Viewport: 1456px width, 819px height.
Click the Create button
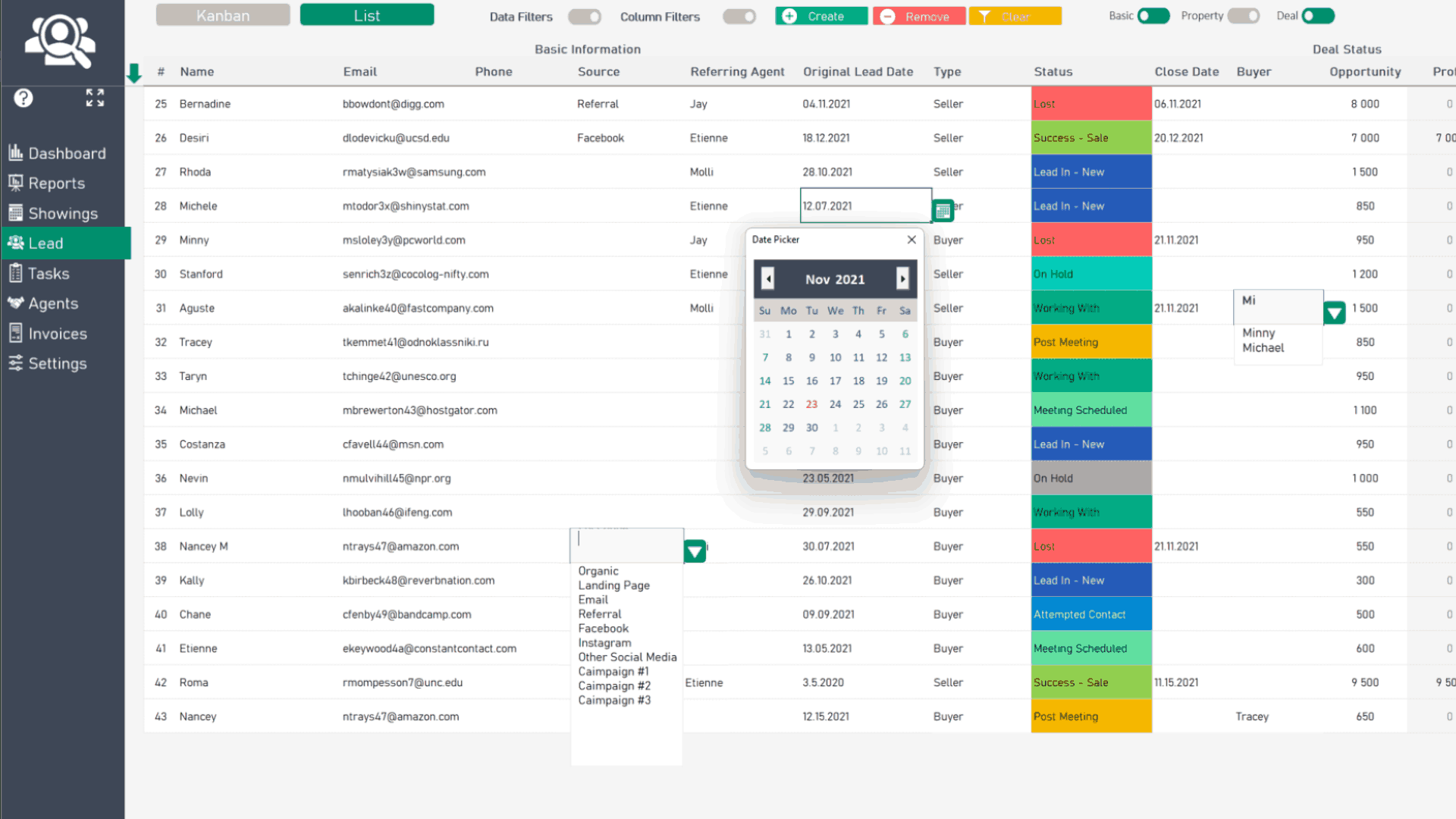click(821, 16)
